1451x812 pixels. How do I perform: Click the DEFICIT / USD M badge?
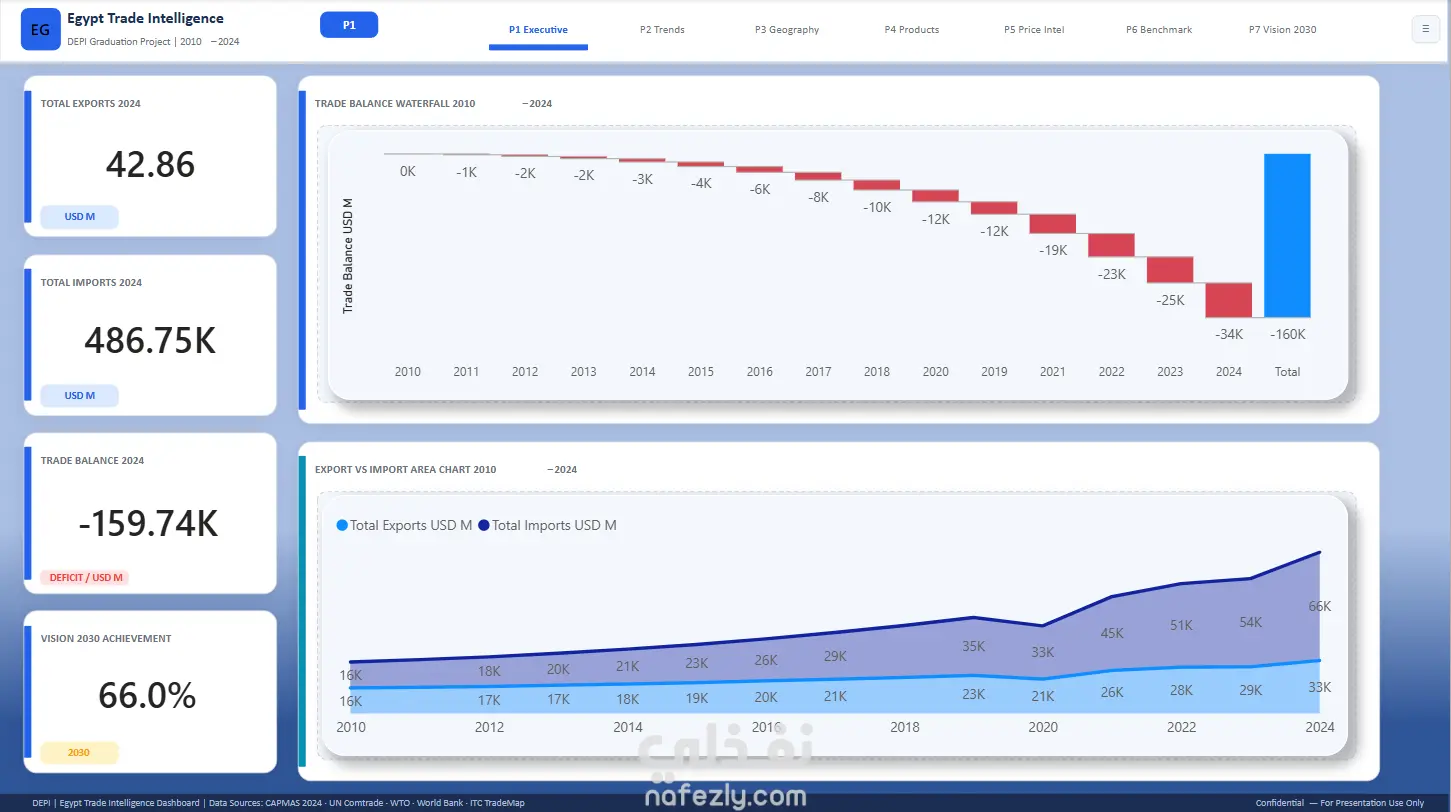click(85, 577)
